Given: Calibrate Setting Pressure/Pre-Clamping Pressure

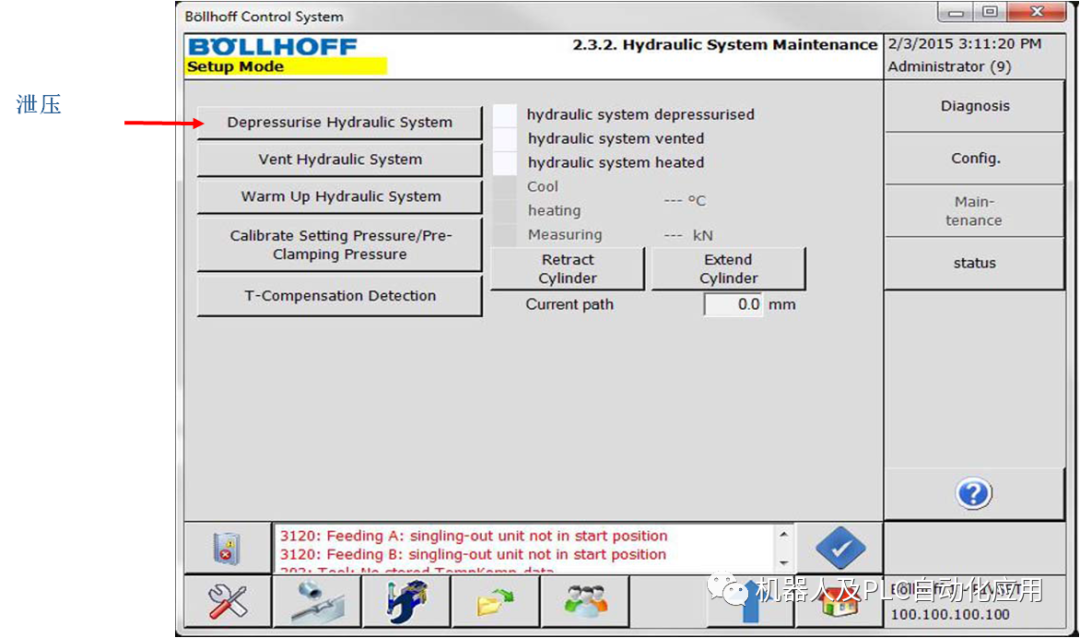Looking at the screenshot, I should tap(340, 245).
